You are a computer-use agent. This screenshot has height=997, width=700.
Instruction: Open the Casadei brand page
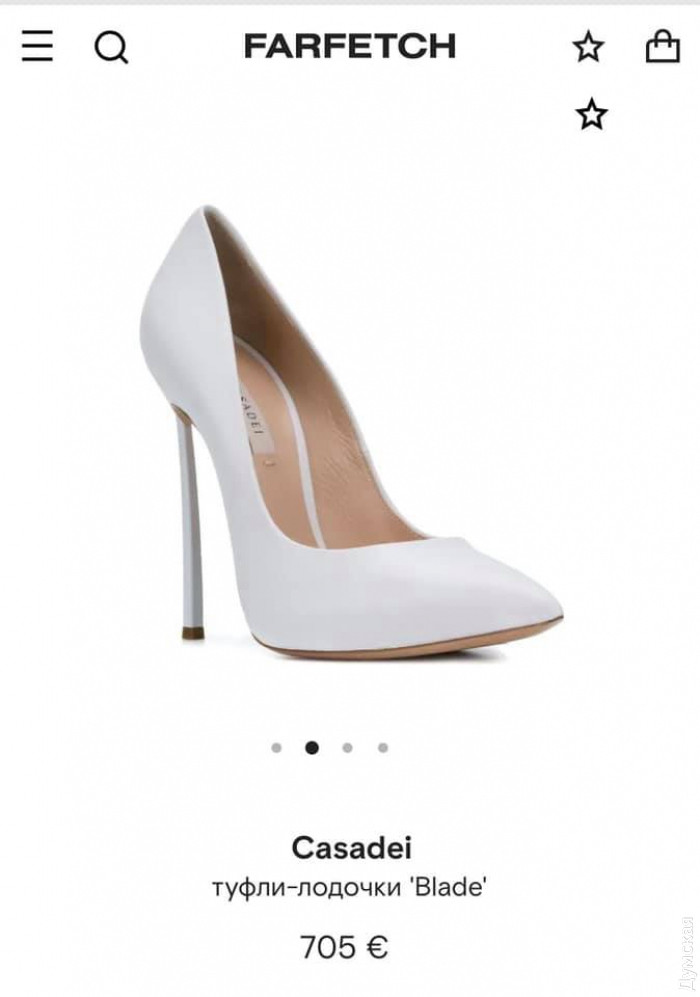click(352, 847)
